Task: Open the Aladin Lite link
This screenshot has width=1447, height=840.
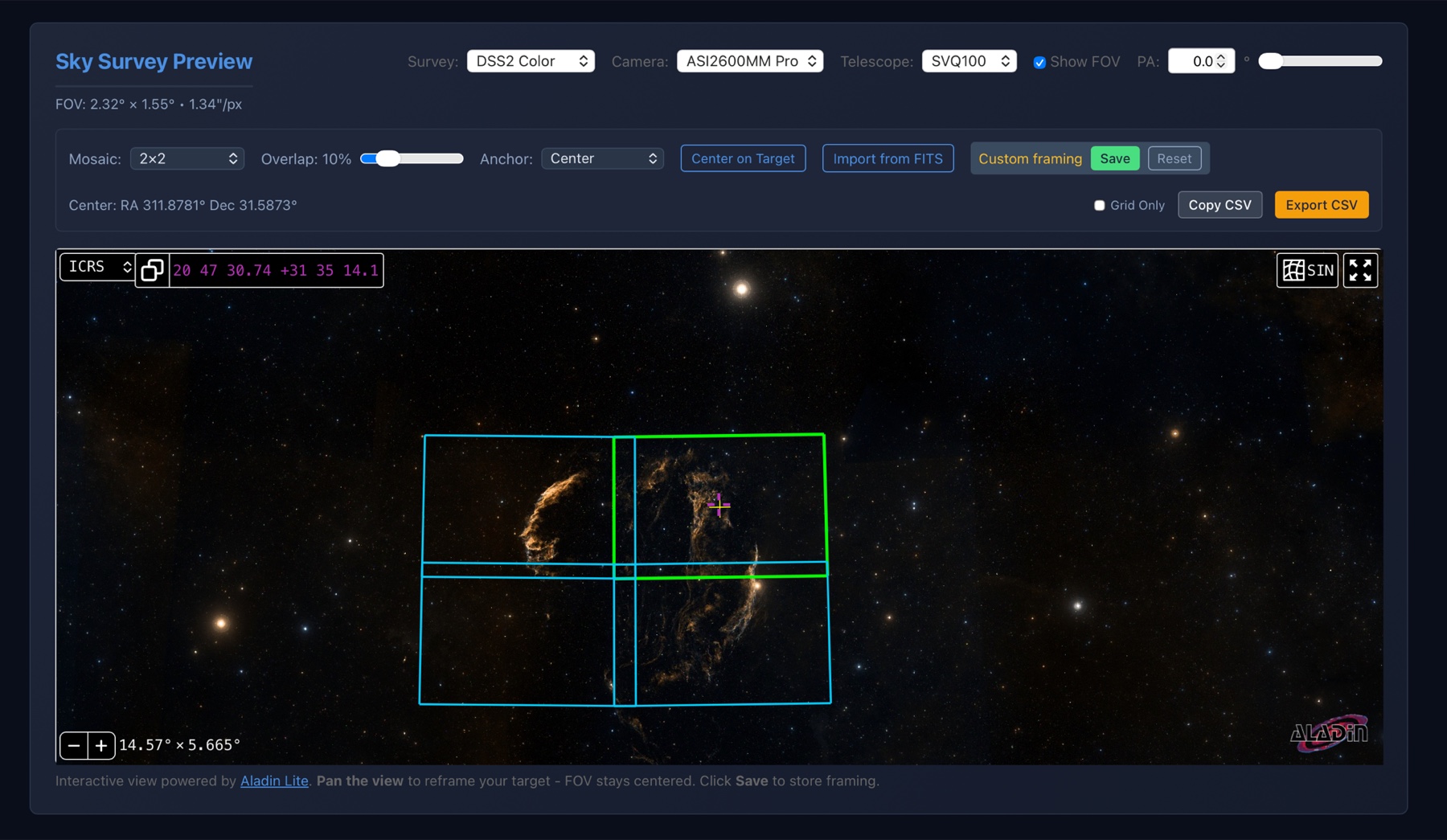Action: coord(274,781)
